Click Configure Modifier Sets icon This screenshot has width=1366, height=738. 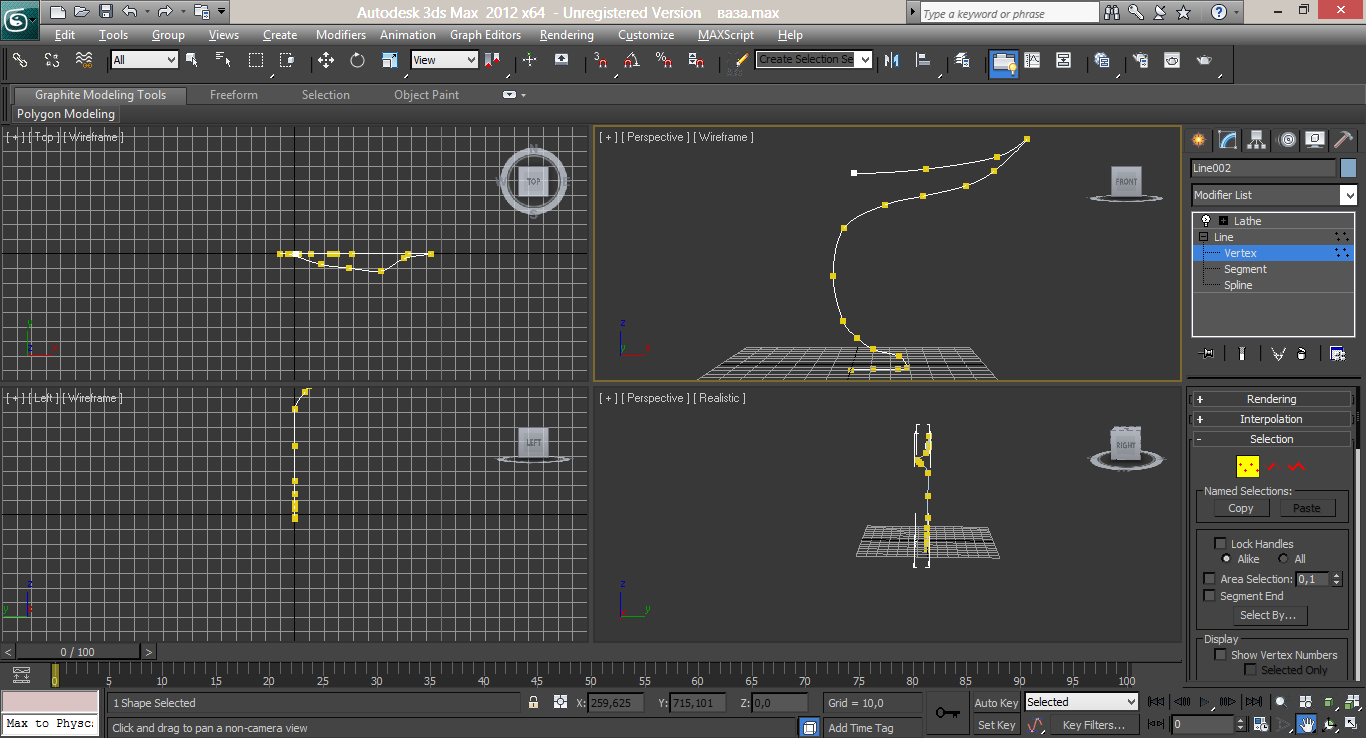(x=1337, y=353)
